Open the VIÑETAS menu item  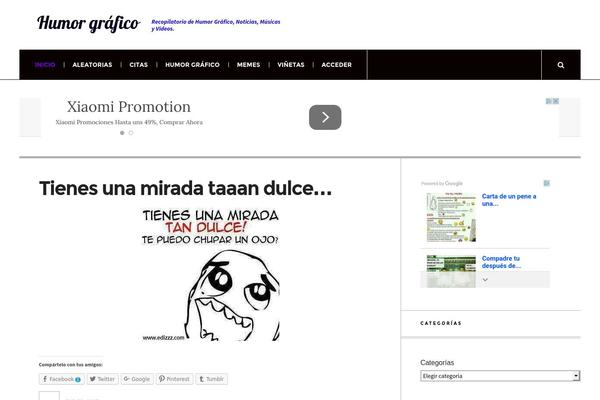[x=291, y=65]
